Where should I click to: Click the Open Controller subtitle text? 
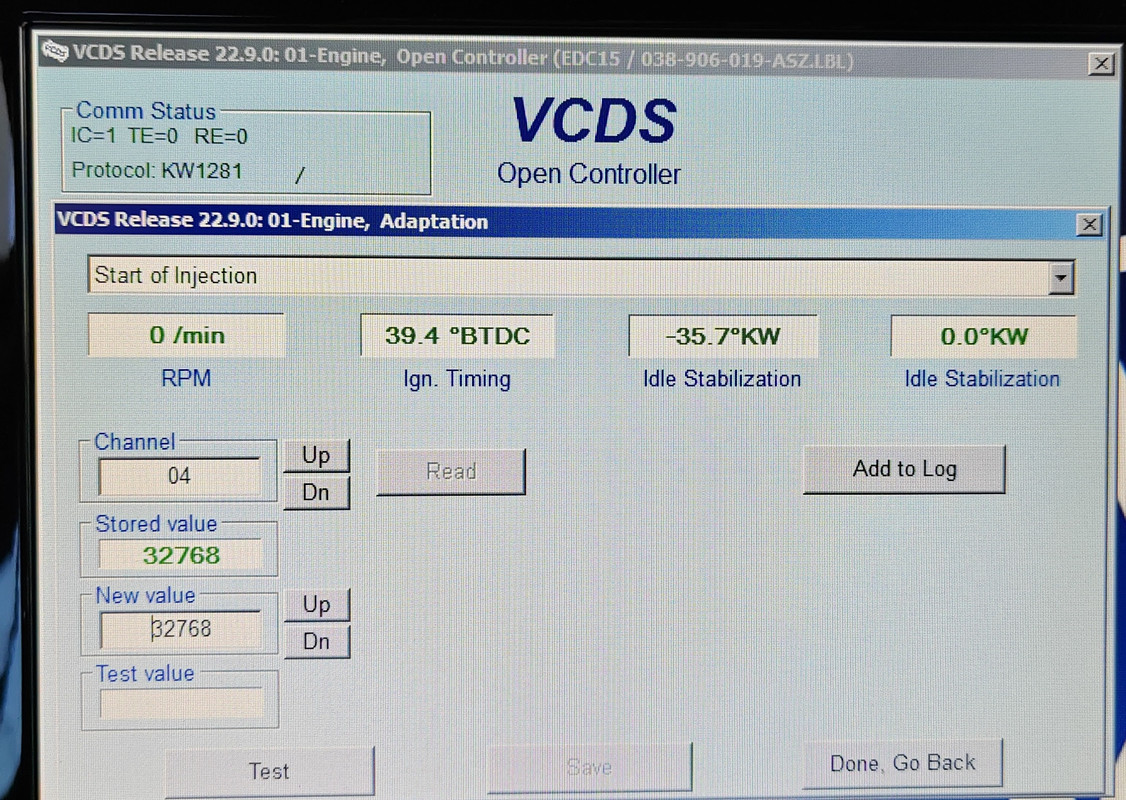coord(589,174)
